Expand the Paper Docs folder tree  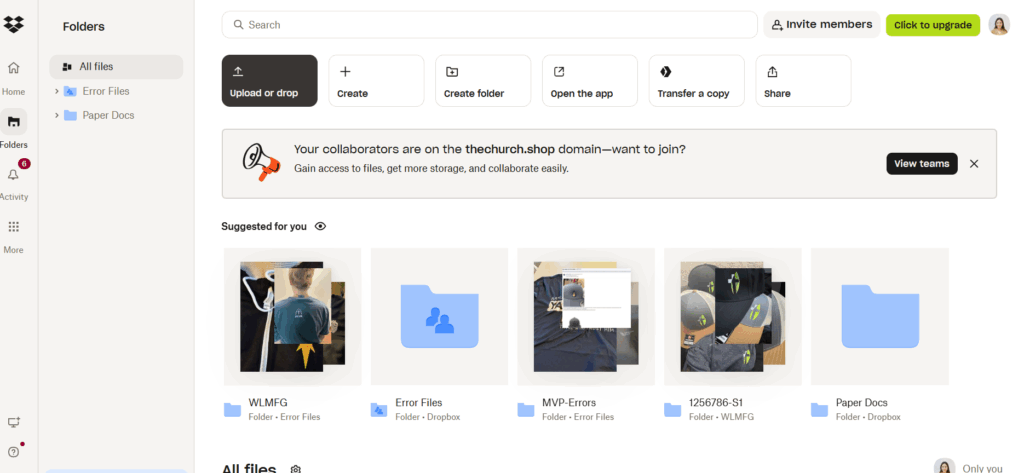(x=57, y=115)
